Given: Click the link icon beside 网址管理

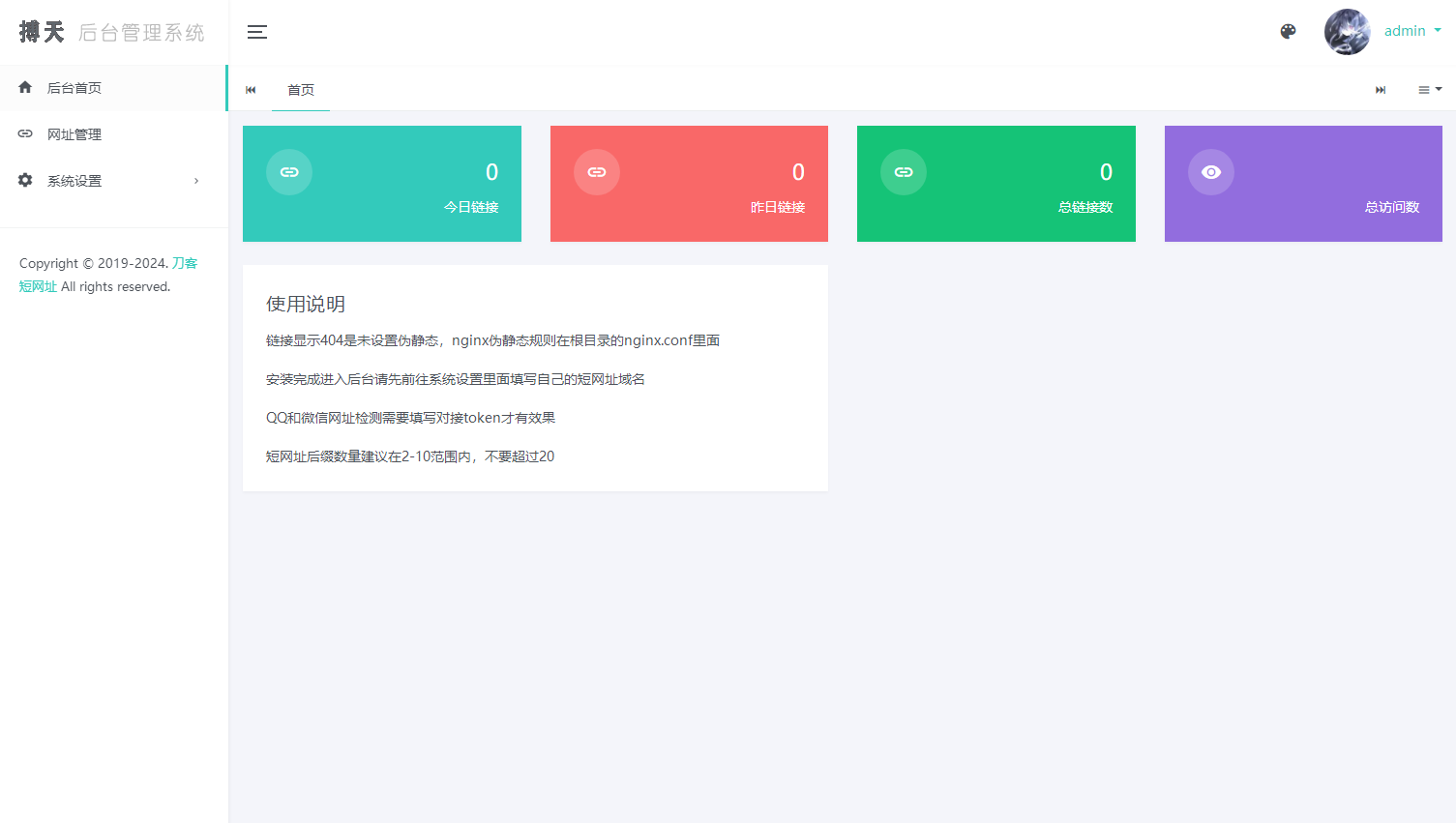Looking at the screenshot, I should (x=24, y=133).
